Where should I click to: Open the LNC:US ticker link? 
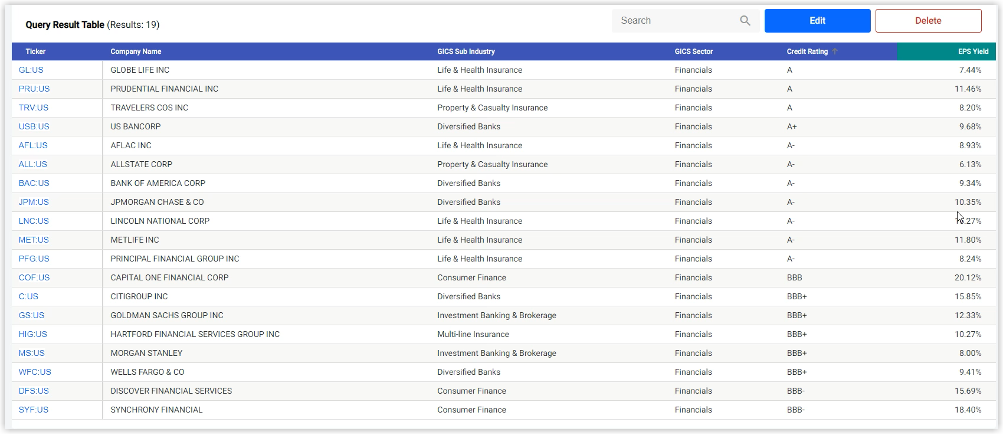pos(34,221)
